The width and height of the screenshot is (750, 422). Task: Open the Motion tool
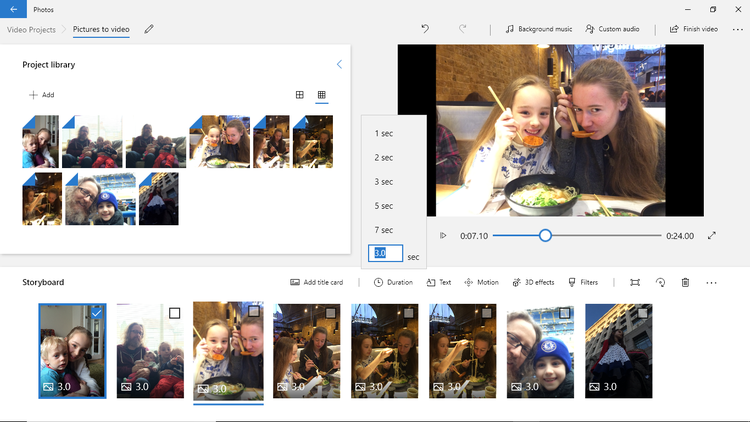coord(481,282)
